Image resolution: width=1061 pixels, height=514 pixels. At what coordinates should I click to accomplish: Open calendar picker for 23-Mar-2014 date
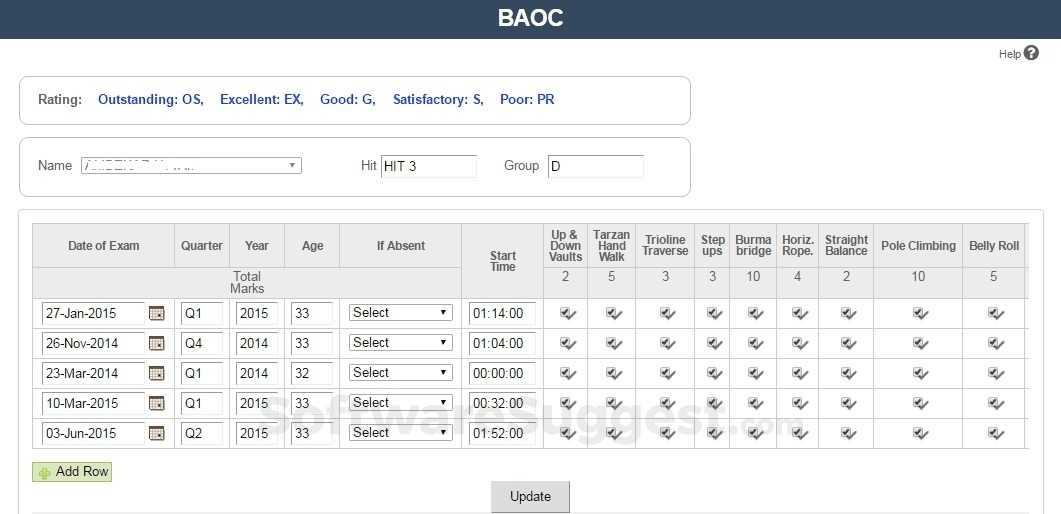[x=157, y=373]
